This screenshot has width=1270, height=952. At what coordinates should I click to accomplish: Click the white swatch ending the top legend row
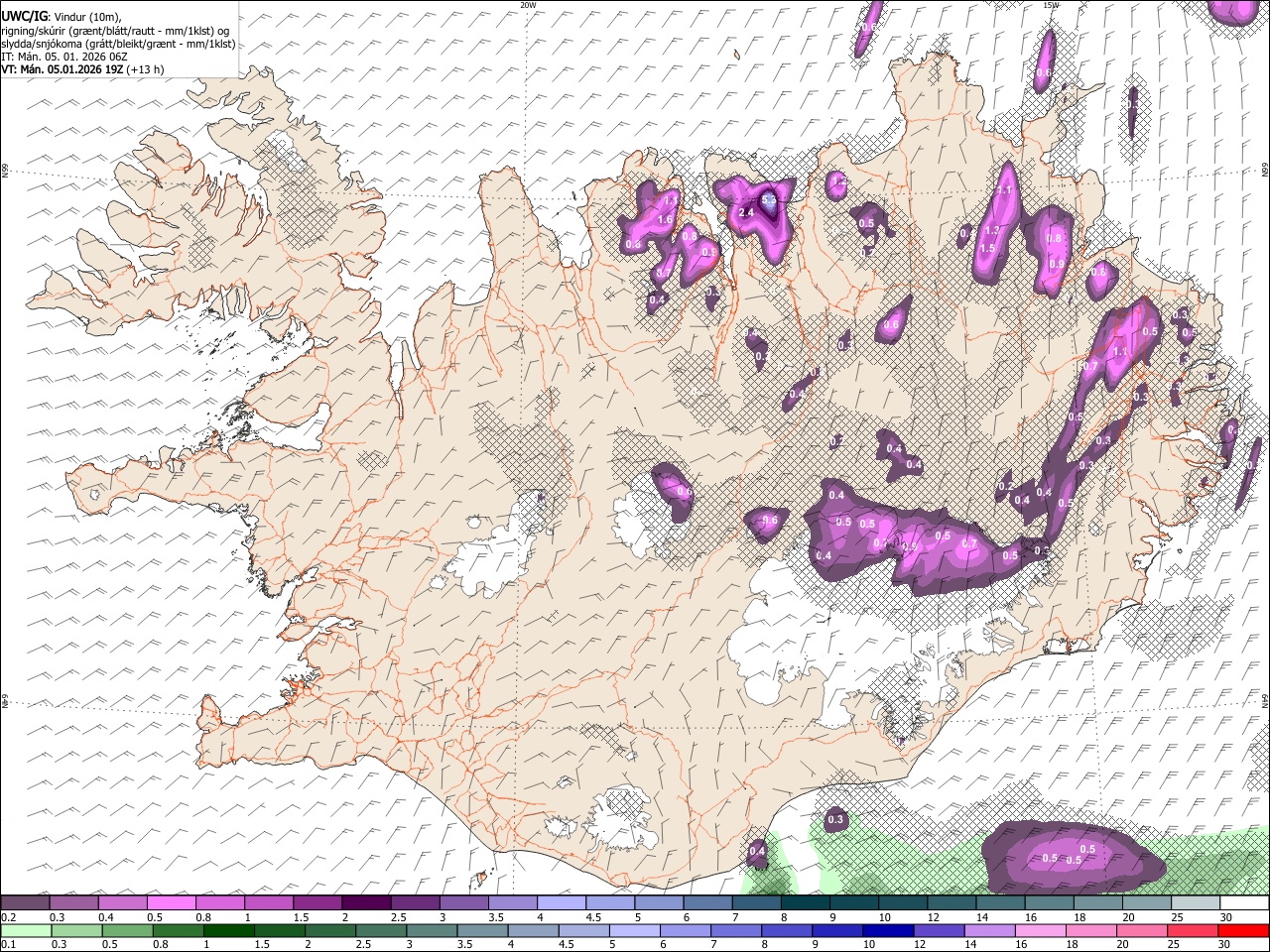click(x=1244, y=903)
